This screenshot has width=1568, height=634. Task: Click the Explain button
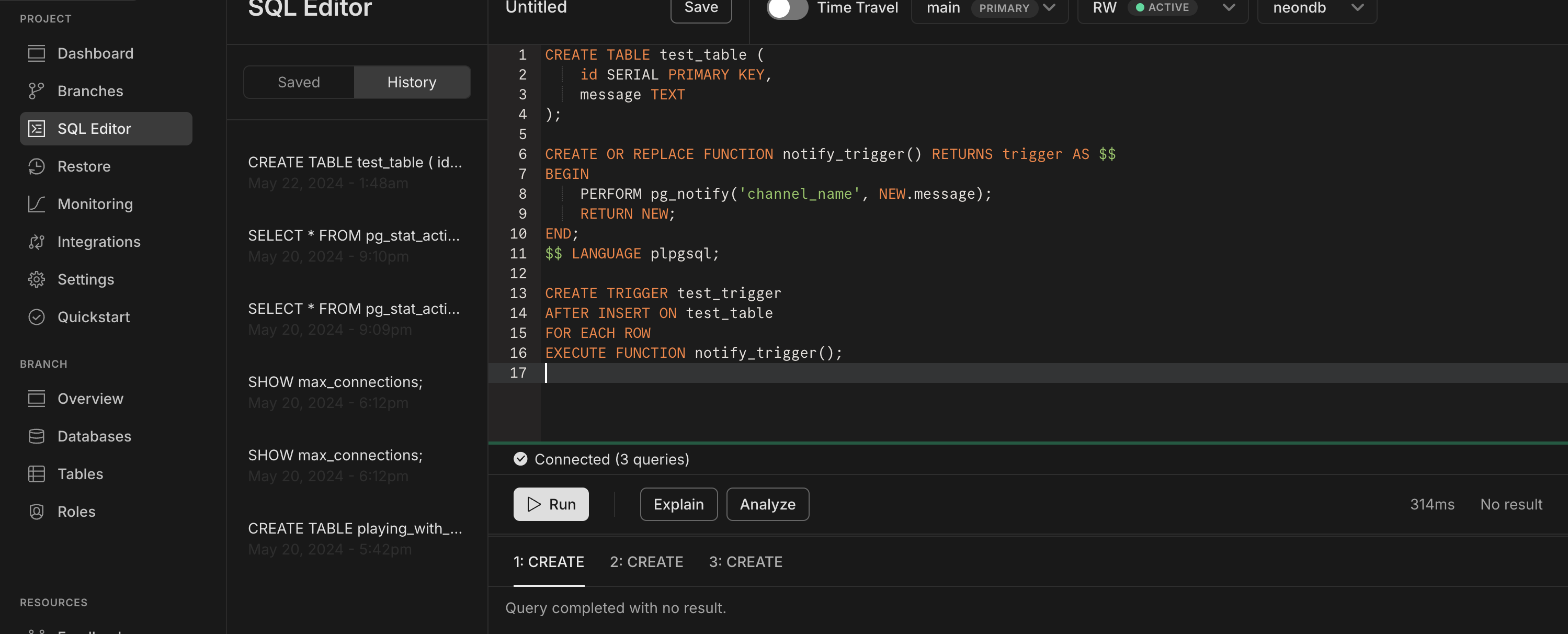[679, 504]
